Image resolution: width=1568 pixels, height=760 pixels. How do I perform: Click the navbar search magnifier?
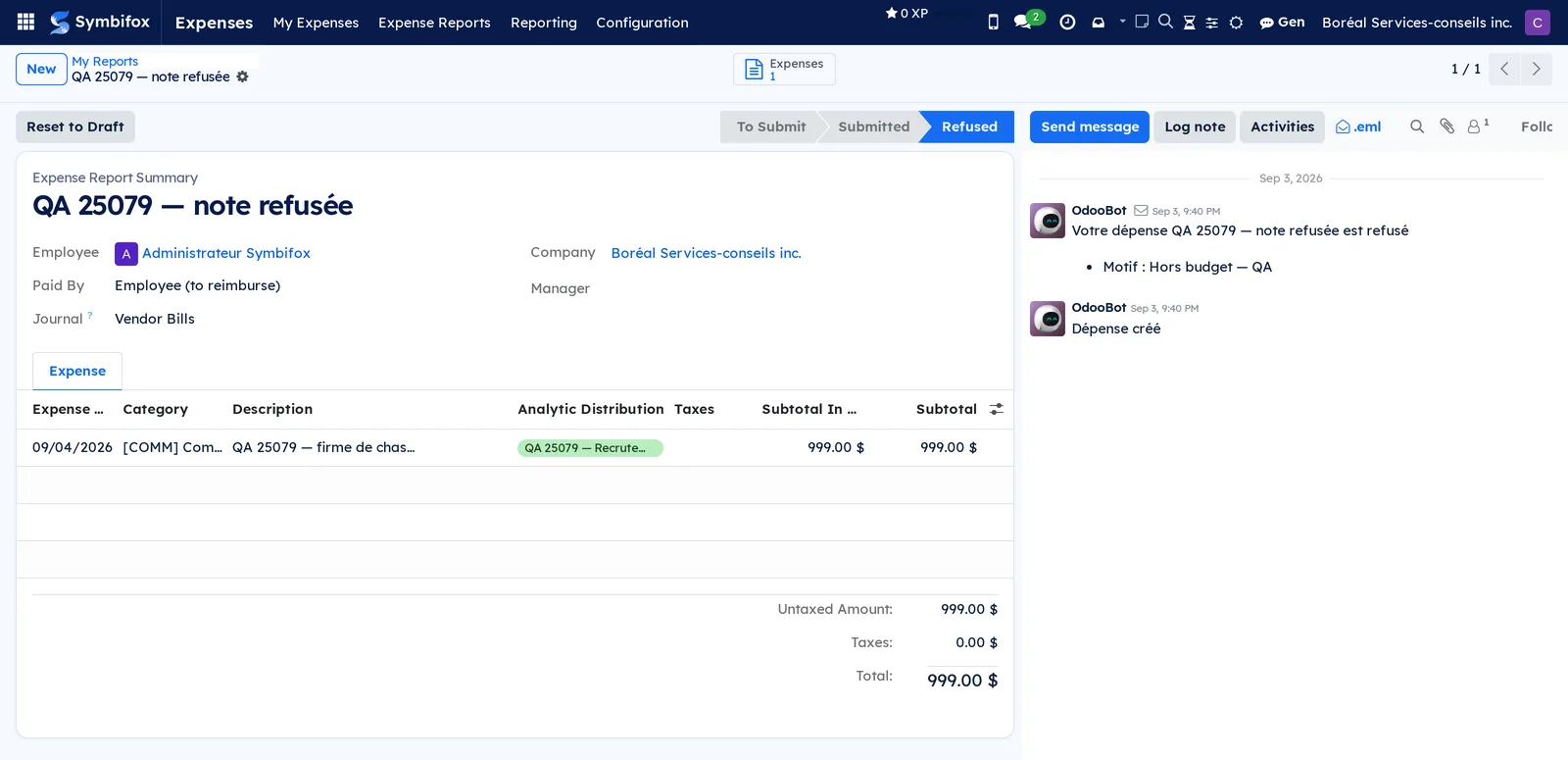point(1165,21)
